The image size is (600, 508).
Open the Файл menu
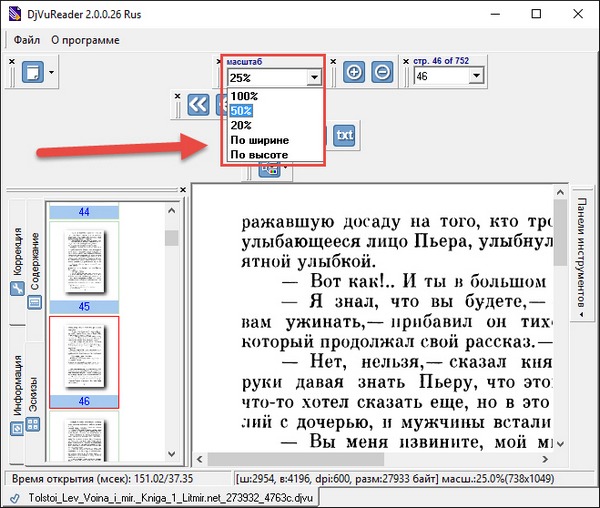coord(27,40)
